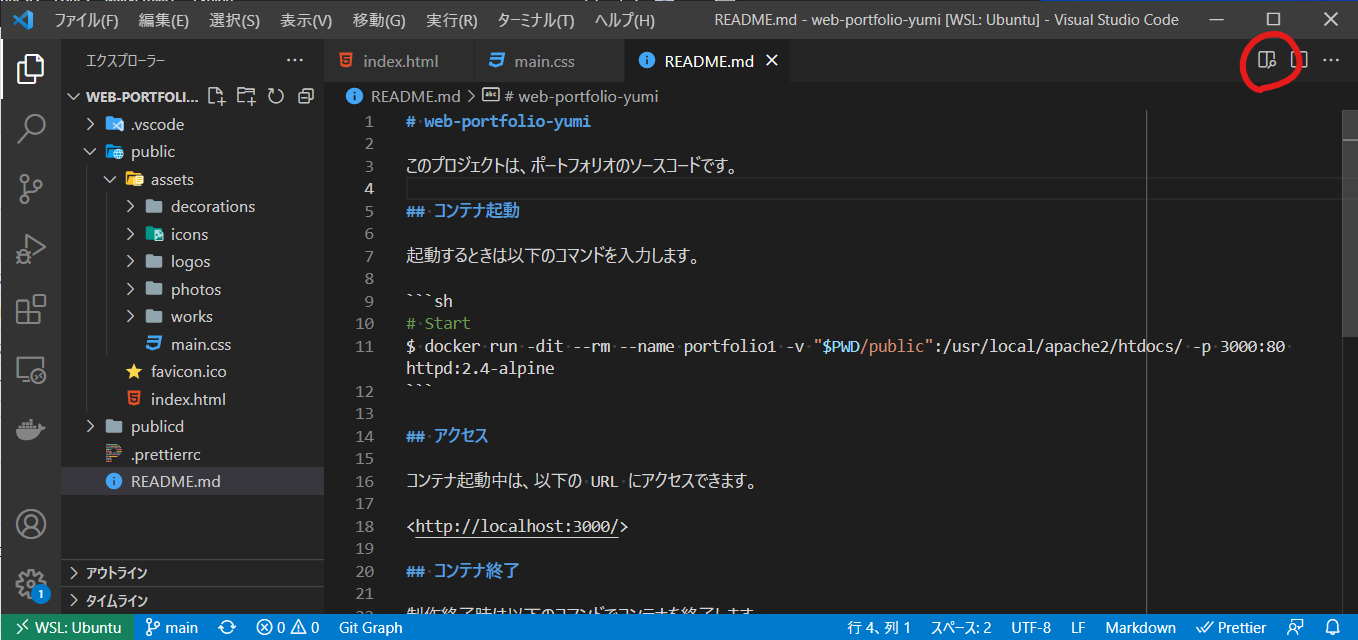Screen dimensions: 1358x640
Task: Click main branch in status bar
Action: point(172,628)
